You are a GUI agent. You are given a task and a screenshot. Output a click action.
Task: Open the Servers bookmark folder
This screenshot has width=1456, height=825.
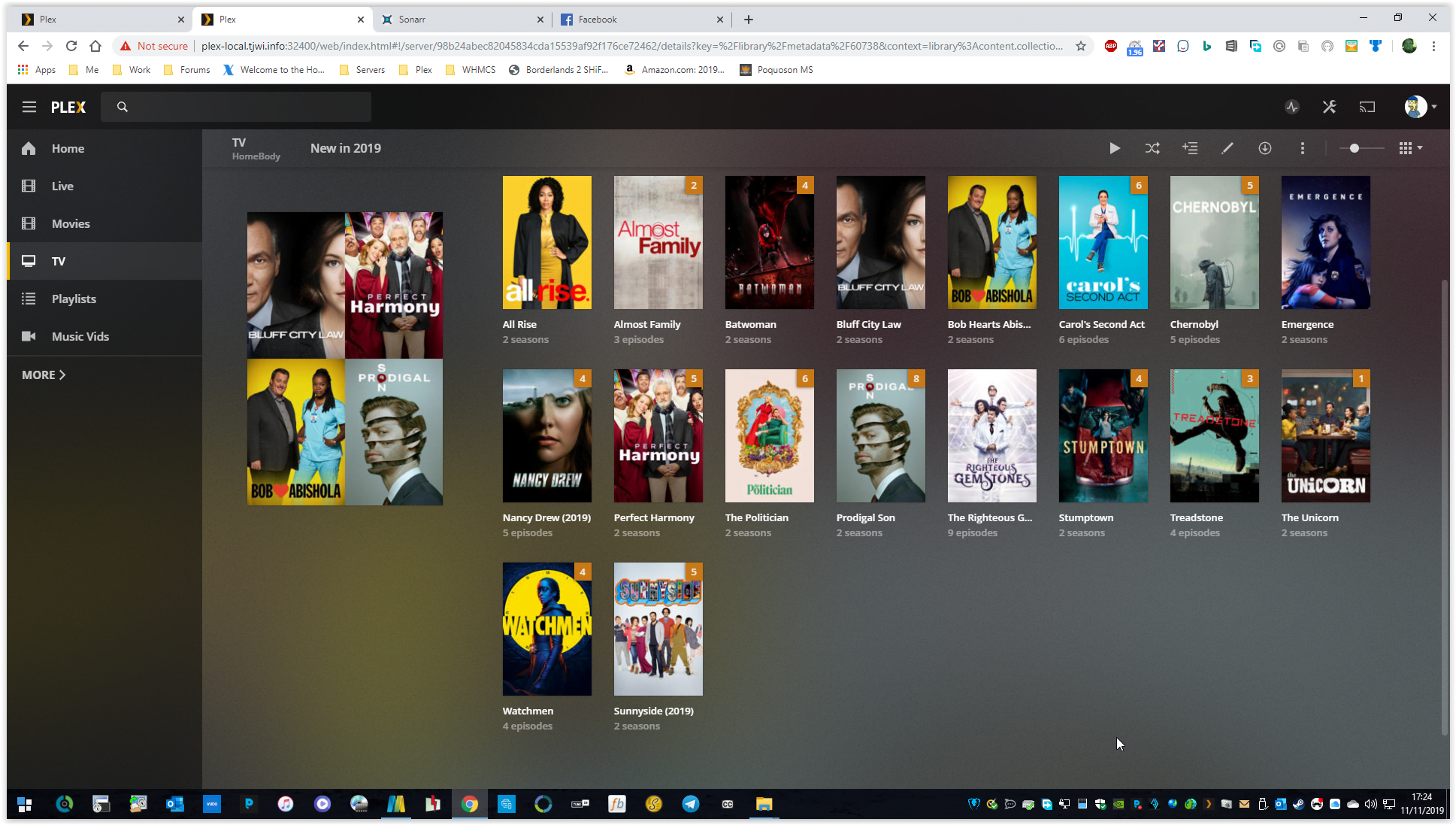362,70
